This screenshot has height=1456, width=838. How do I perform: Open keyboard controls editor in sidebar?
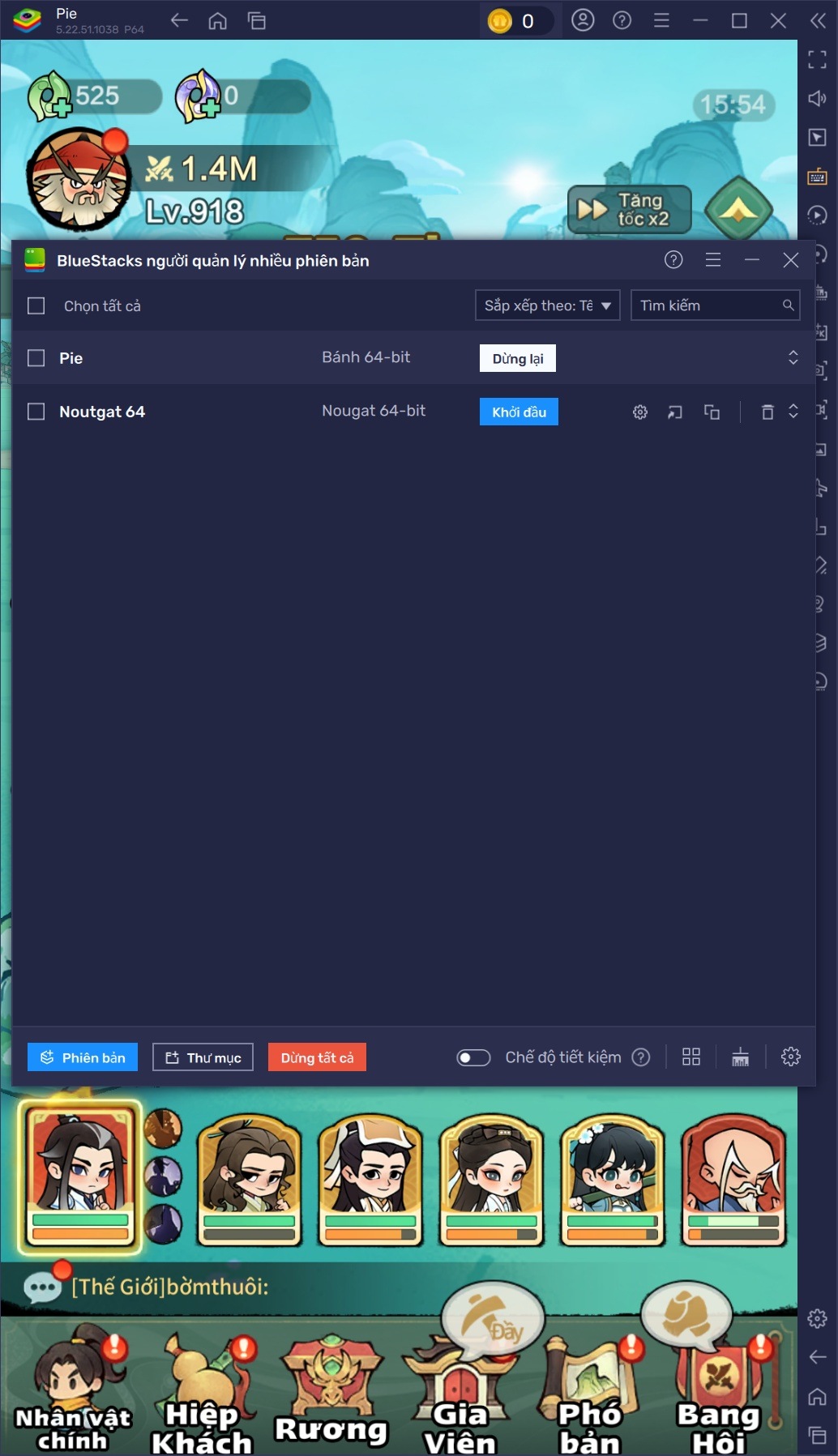pos(817,176)
